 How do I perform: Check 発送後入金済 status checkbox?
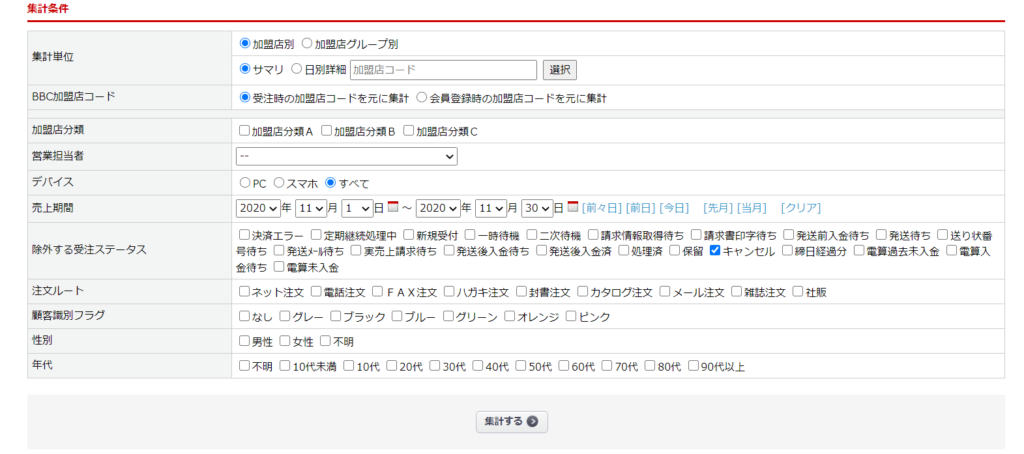click(541, 250)
